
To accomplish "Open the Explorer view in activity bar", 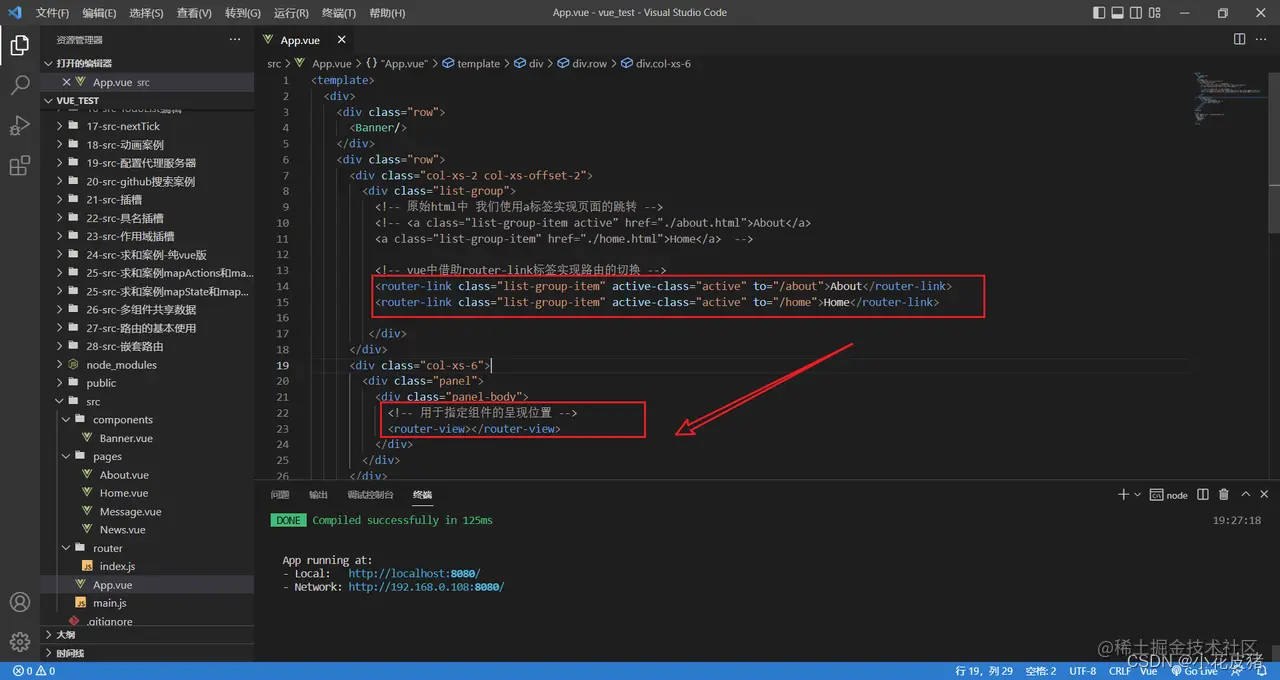I will coord(19,45).
